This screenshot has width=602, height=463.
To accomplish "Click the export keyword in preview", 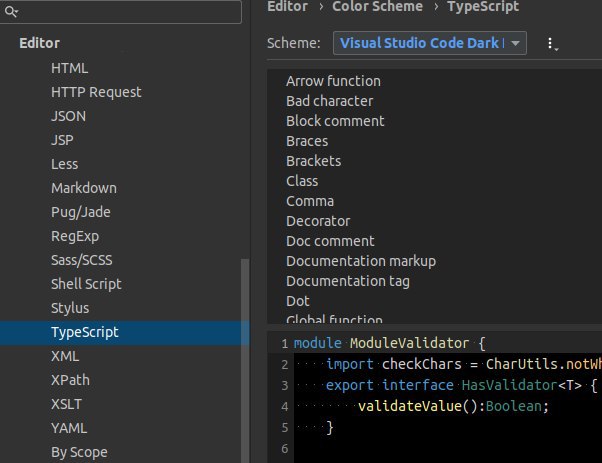I will tap(349, 385).
